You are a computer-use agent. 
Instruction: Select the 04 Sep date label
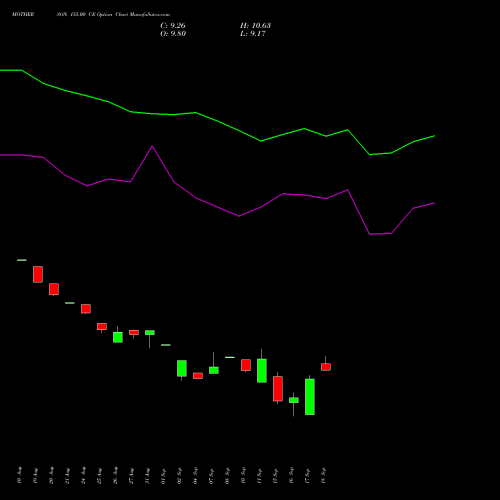coord(195,476)
